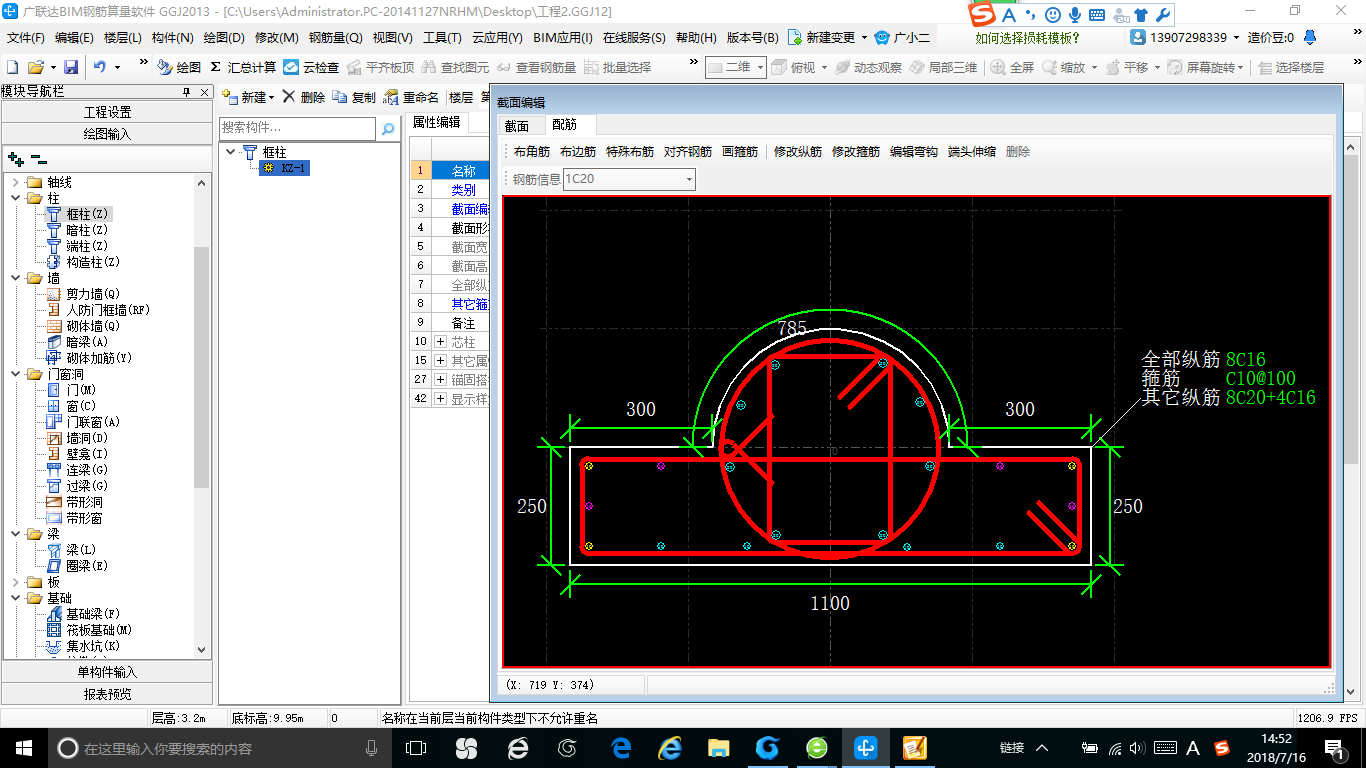The image size is (1366, 768).
Task: Click 新建变更 in menu bar
Action: [827, 38]
